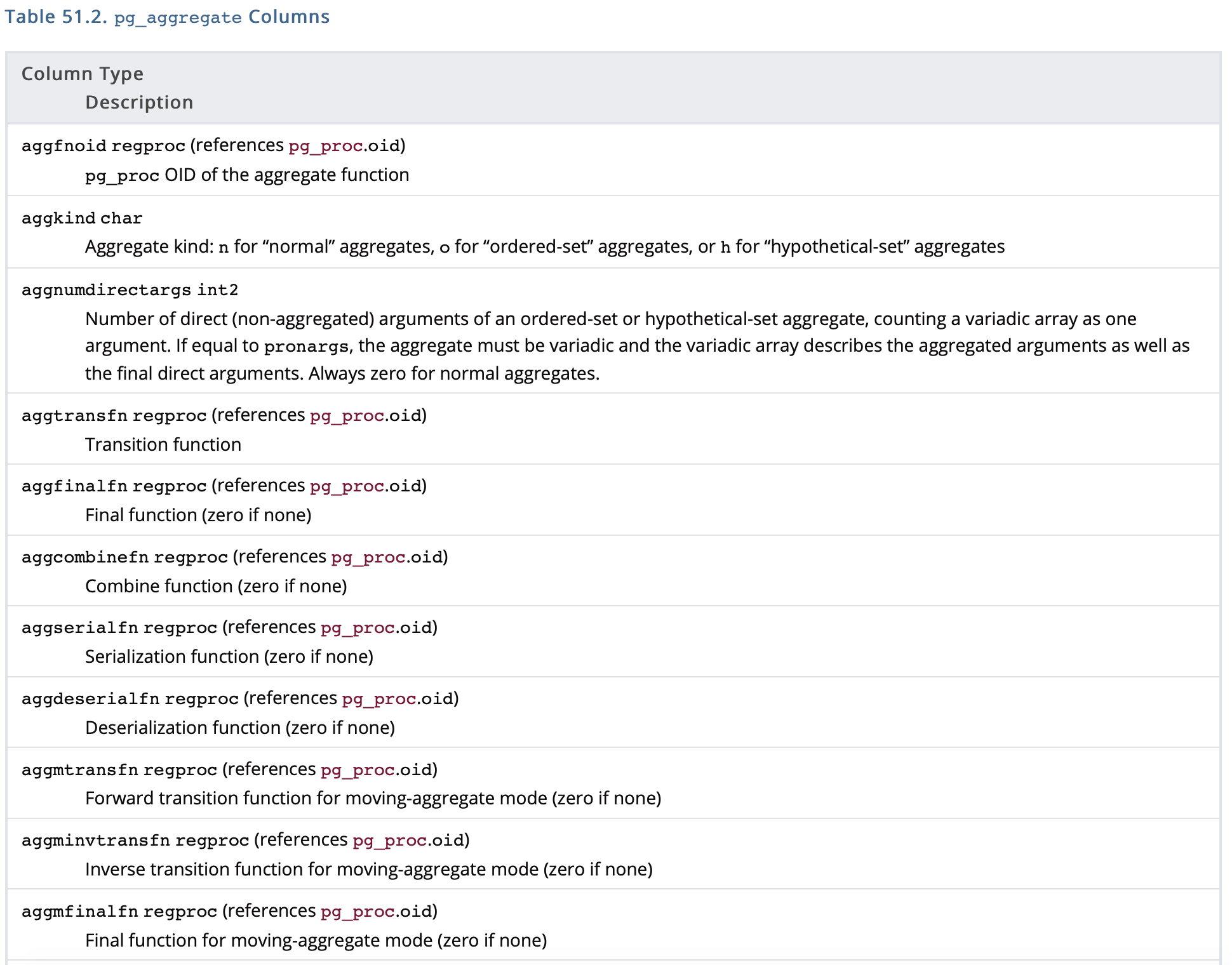The image size is (1232, 965).
Task: Open the pg_proc link in the aggcombinefn row
Action: 368,557
